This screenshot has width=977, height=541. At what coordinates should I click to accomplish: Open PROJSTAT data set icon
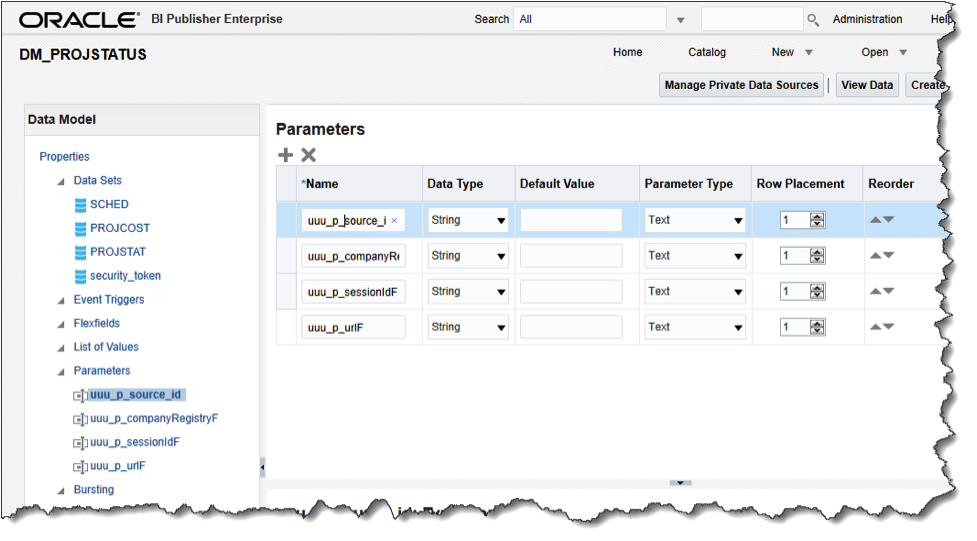[80, 252]
